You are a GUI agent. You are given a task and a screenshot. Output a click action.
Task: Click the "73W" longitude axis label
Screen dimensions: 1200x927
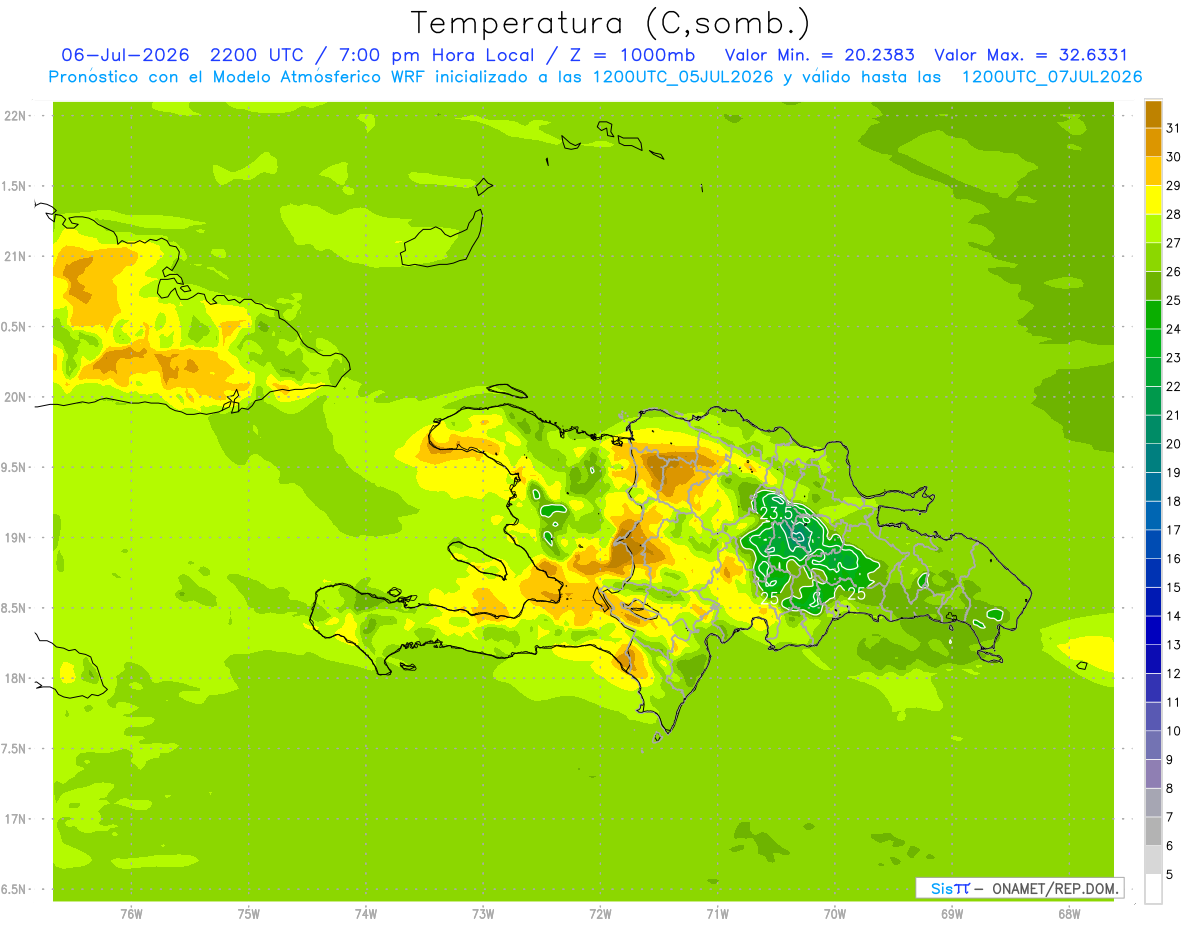483,913
